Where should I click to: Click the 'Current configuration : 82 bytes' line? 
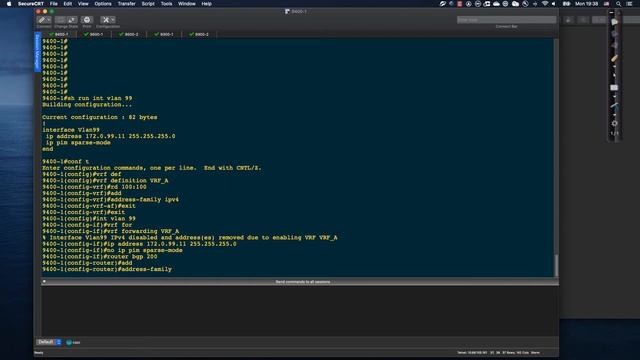[x=99, y=117]
